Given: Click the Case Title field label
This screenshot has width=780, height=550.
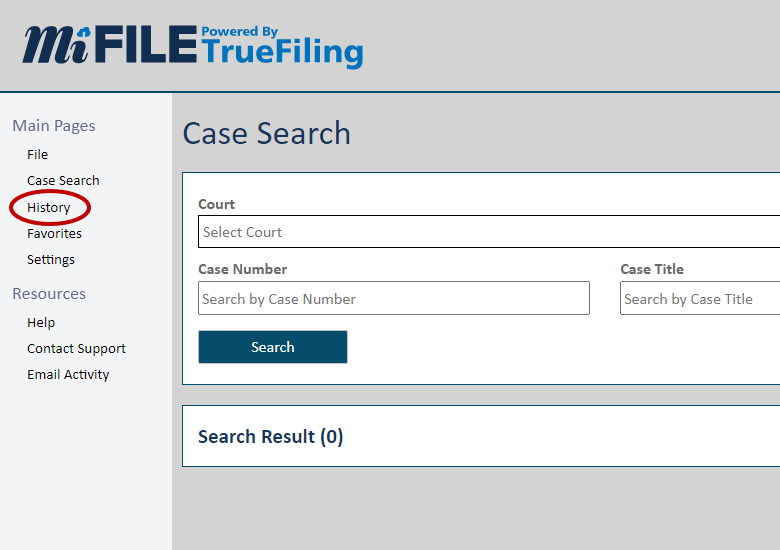Looking at the screenshot, I should [652, 269].
